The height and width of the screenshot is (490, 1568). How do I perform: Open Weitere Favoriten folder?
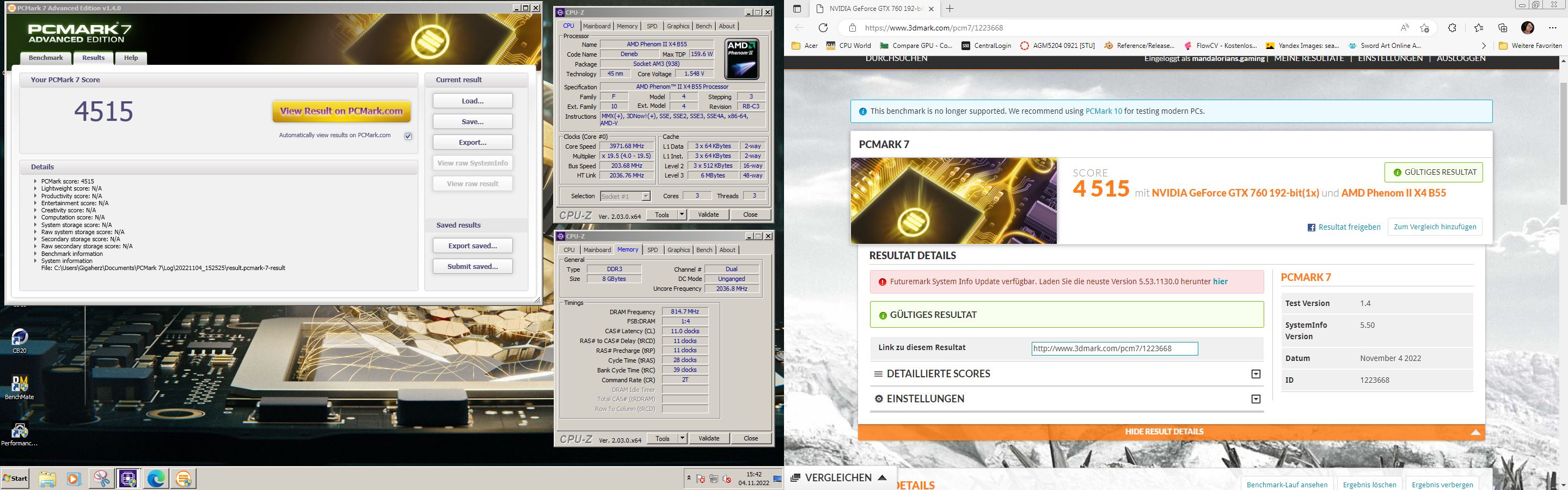1531,46
